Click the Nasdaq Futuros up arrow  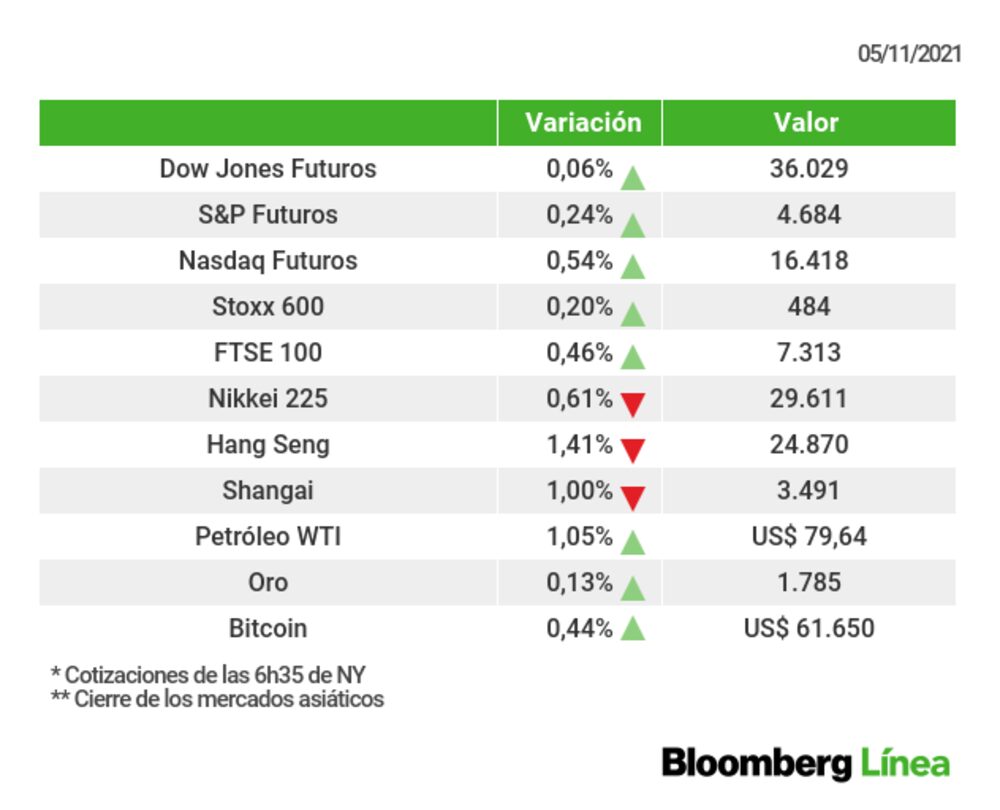(632, 266)
